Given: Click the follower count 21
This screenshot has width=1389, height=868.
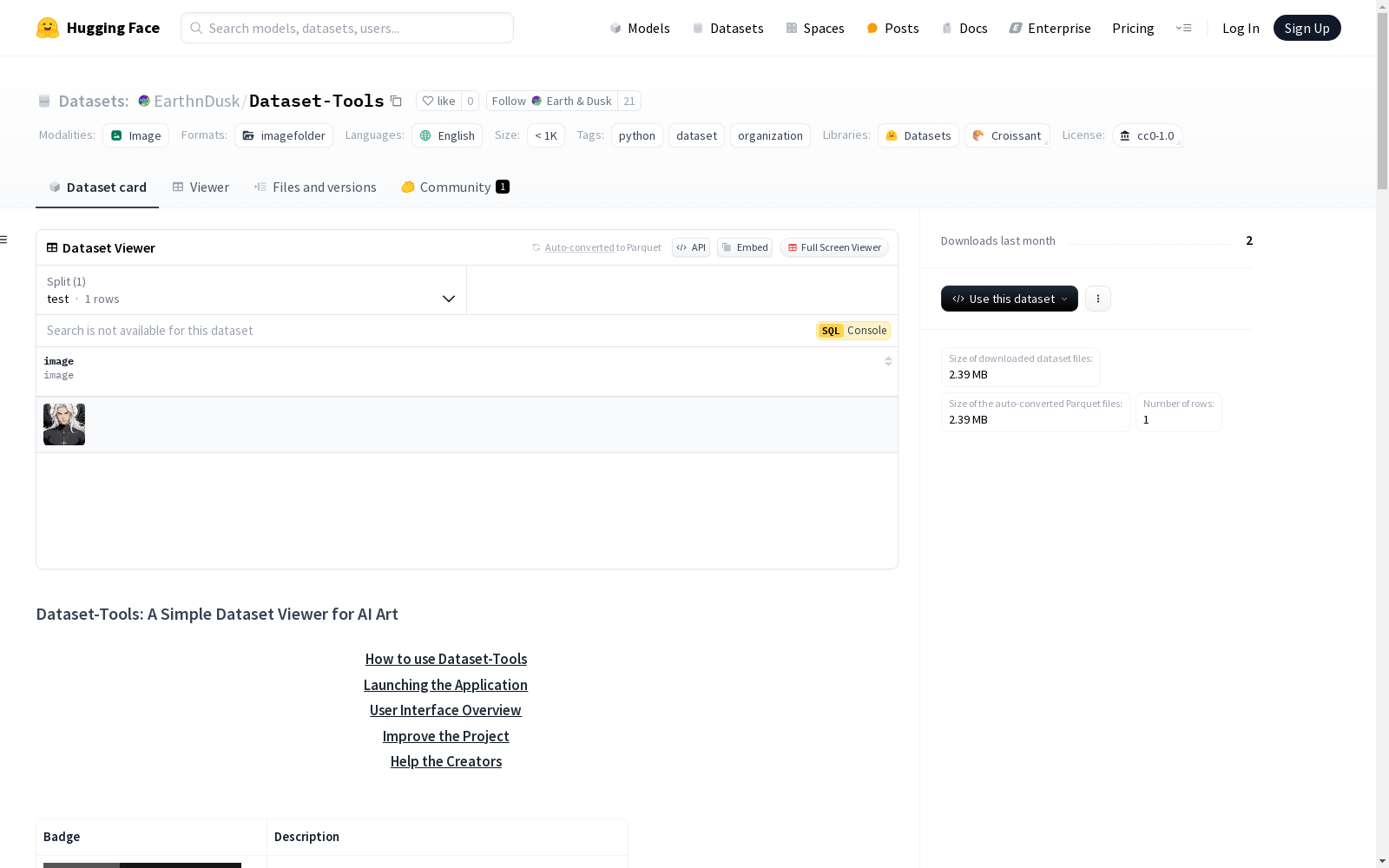Looking at the screenshot, I should pyautogui.click(x=629, y=101).
